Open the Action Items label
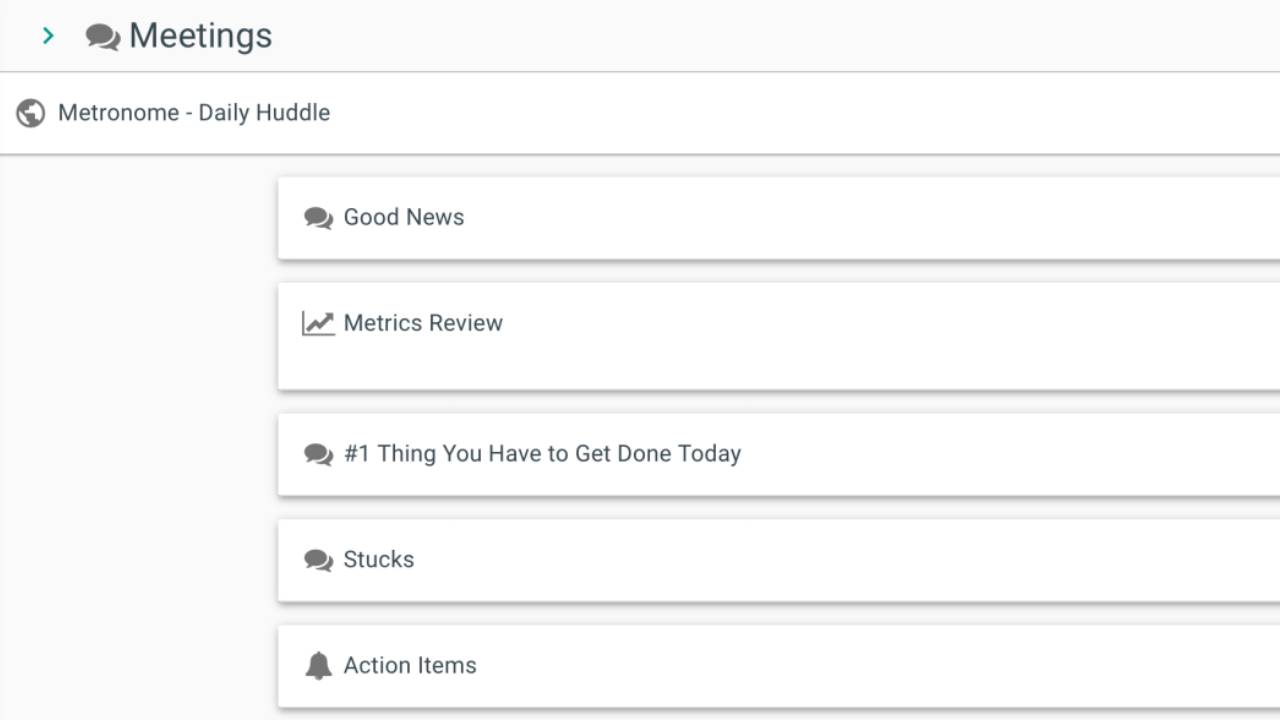This screenshot has width=1280, height=720. (x=410, y=665)
